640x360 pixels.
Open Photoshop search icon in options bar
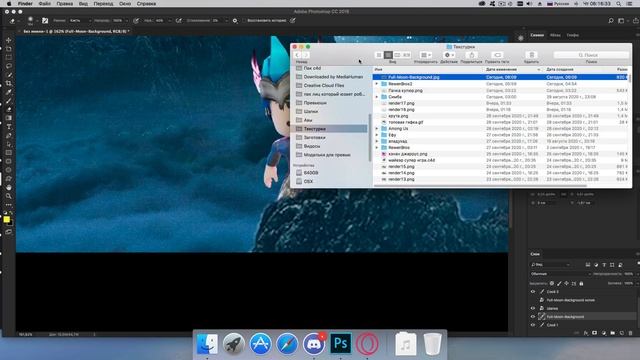pyautogui.click(x=611, y=20)
